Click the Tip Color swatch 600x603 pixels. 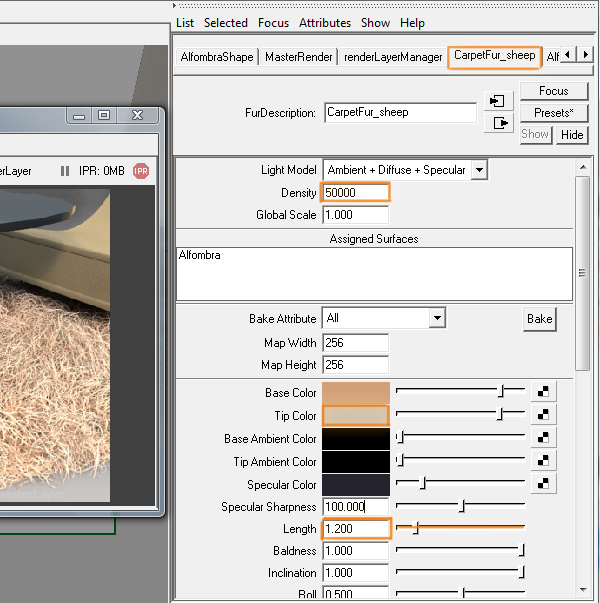356,415
